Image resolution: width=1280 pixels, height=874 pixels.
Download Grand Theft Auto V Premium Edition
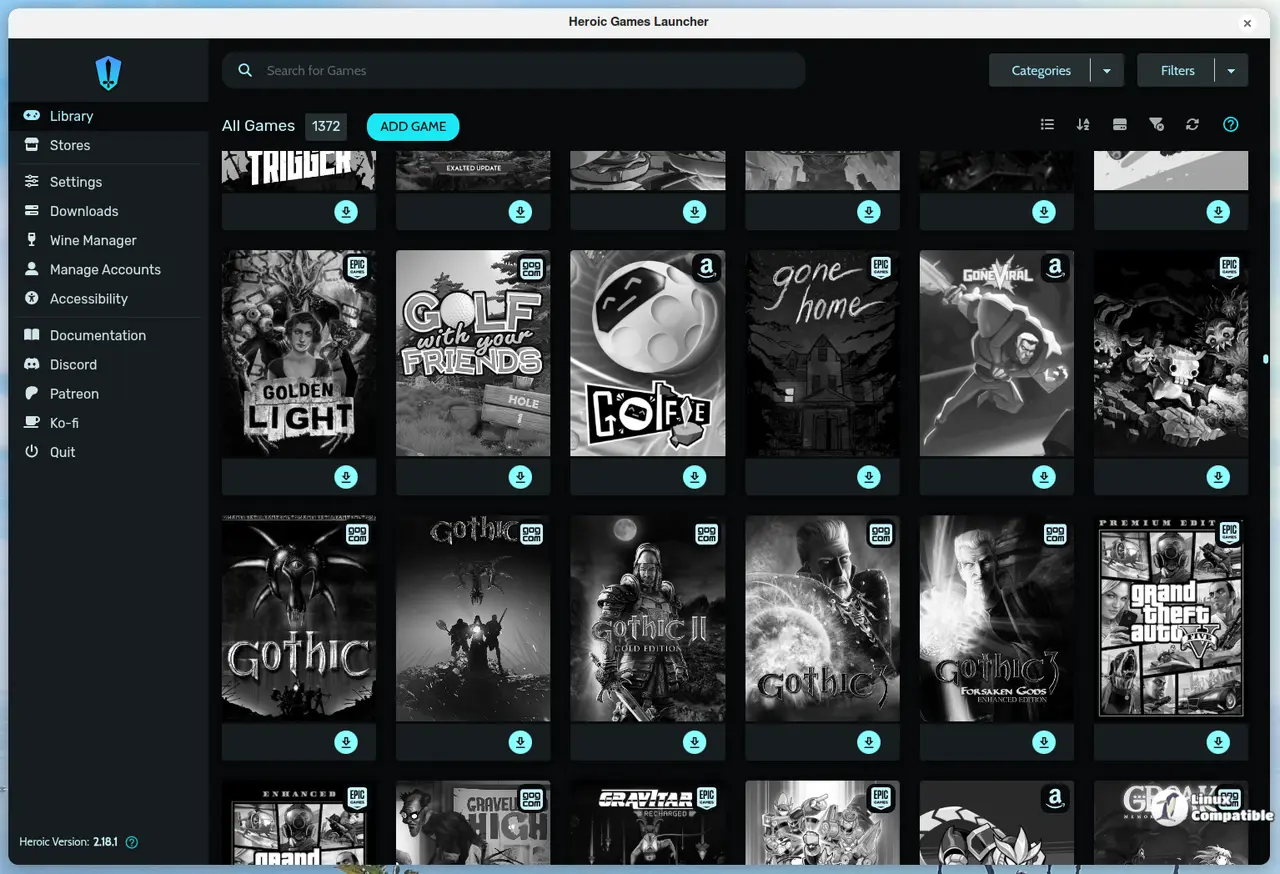click(x=1218, y=742)
